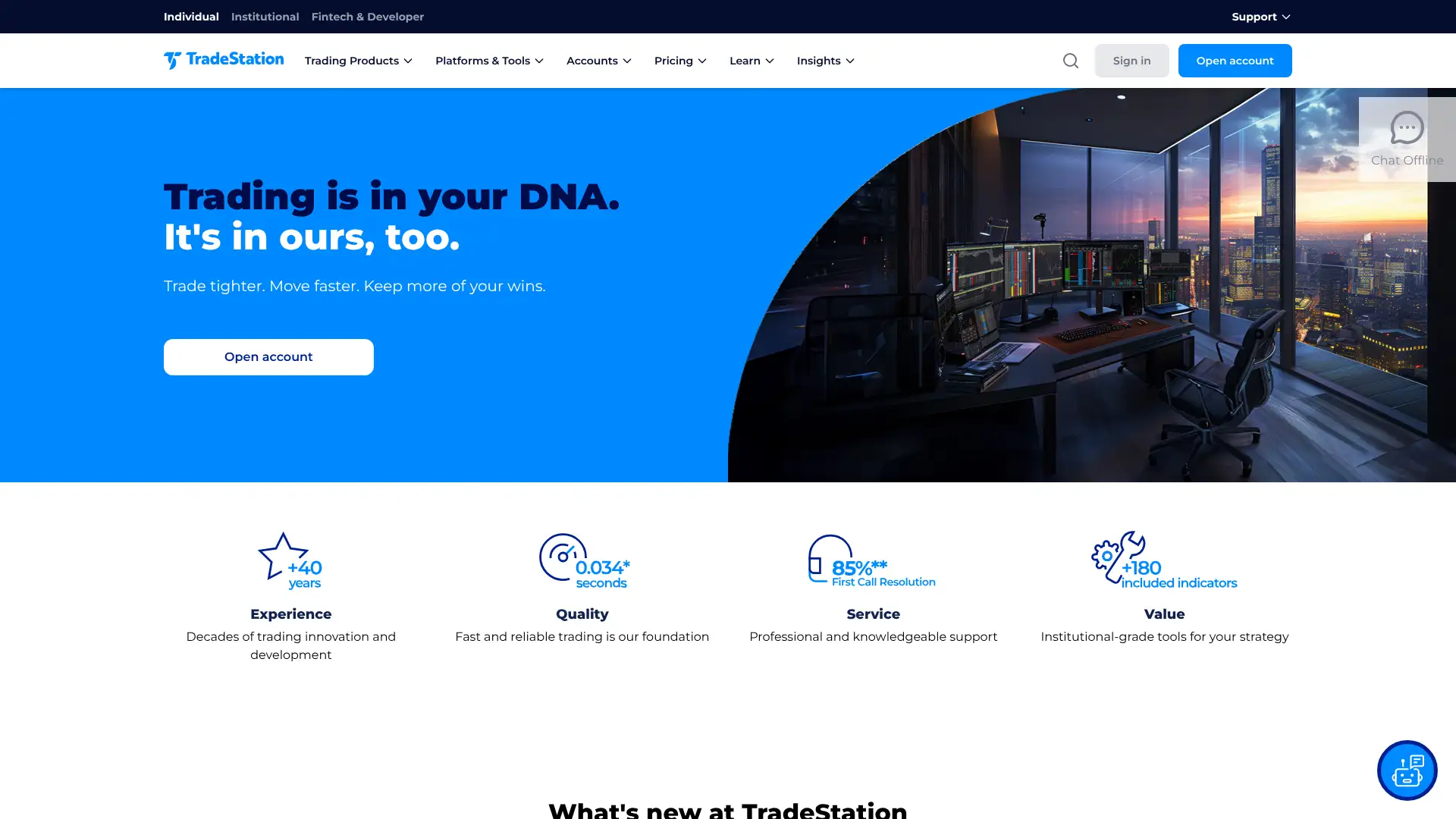Click 'Trading is in your DNA.' headline
This screenshot has height=819, width=1456.
coord(391,196)
